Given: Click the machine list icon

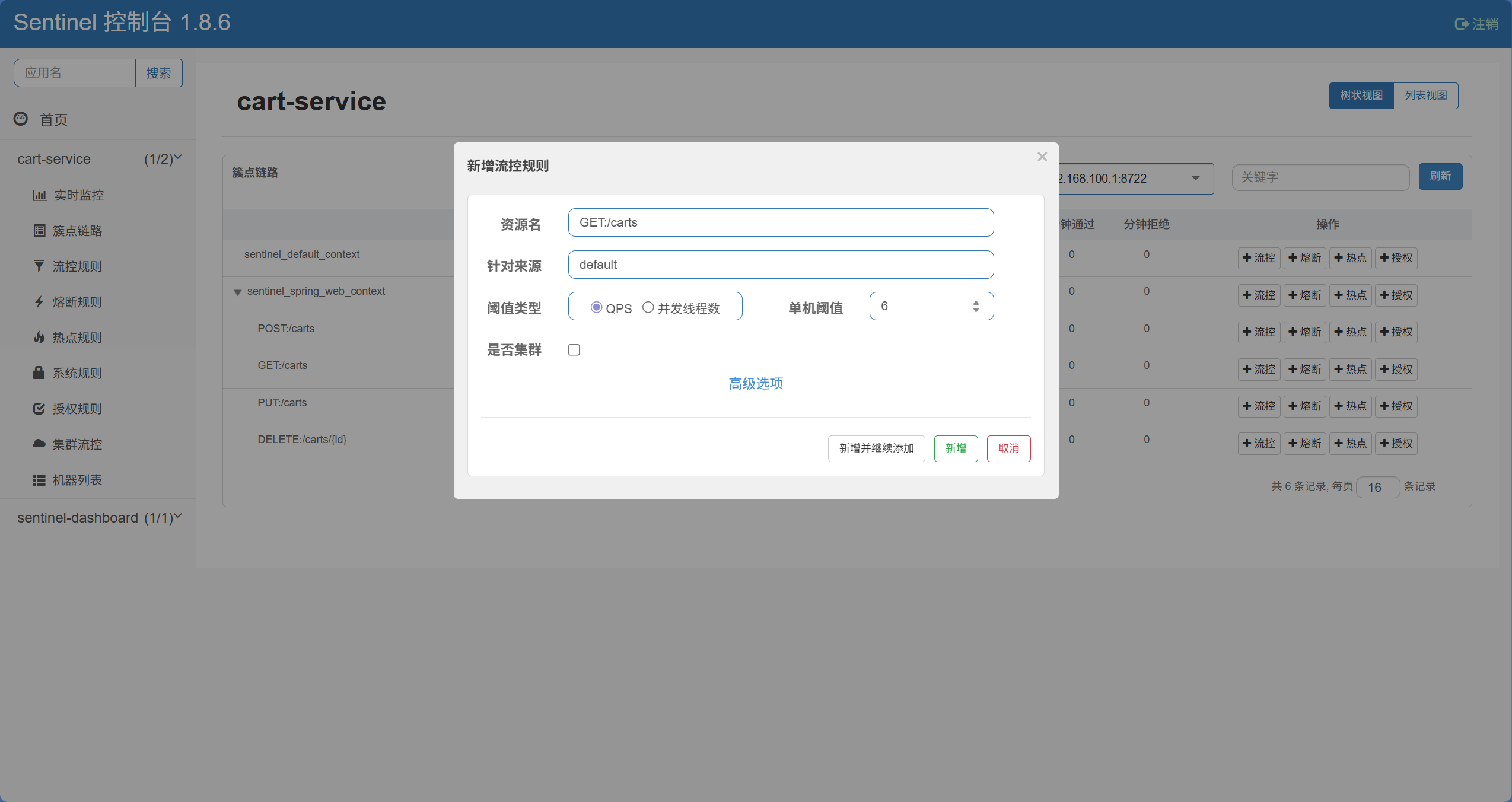Looking at the screenshot, I should [39, 480].
